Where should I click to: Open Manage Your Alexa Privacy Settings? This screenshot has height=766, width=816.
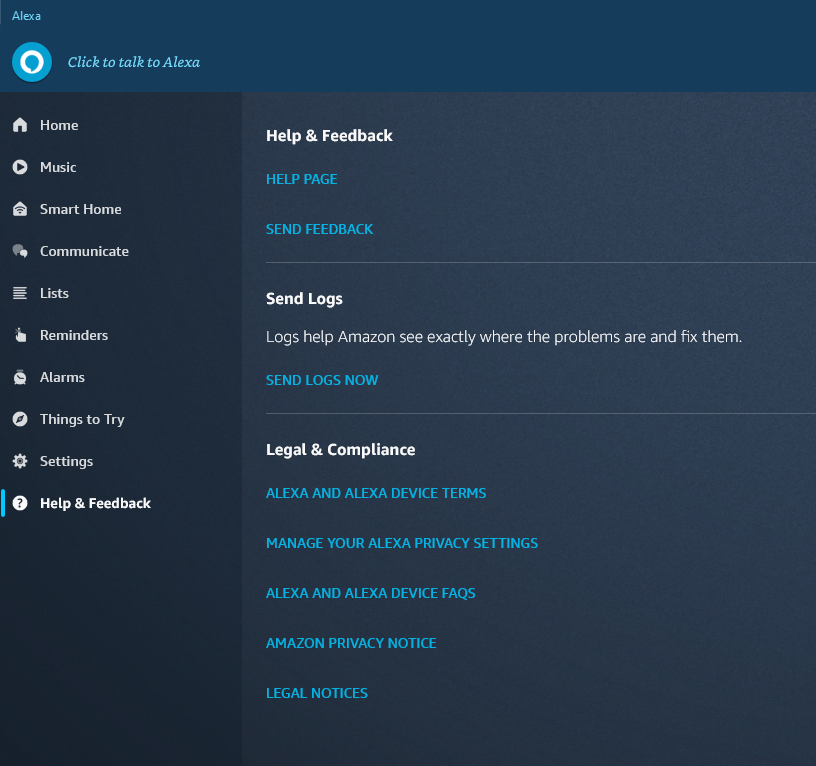(x=402, y=543)
